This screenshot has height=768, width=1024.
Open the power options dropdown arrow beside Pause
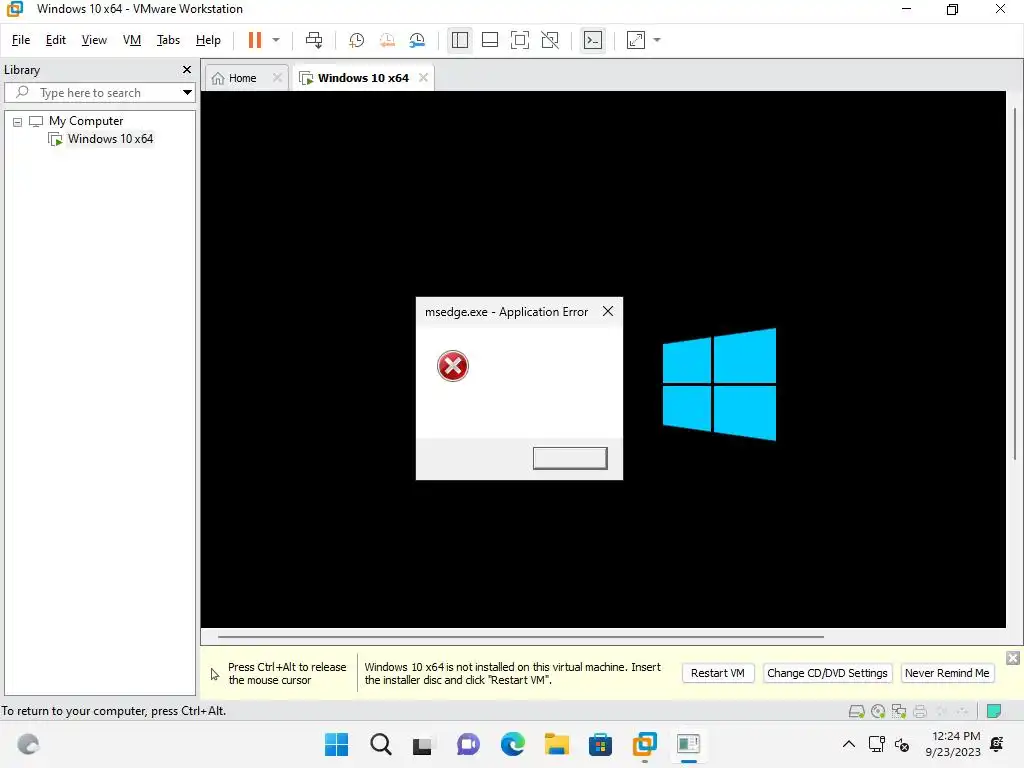click(276, 40)
